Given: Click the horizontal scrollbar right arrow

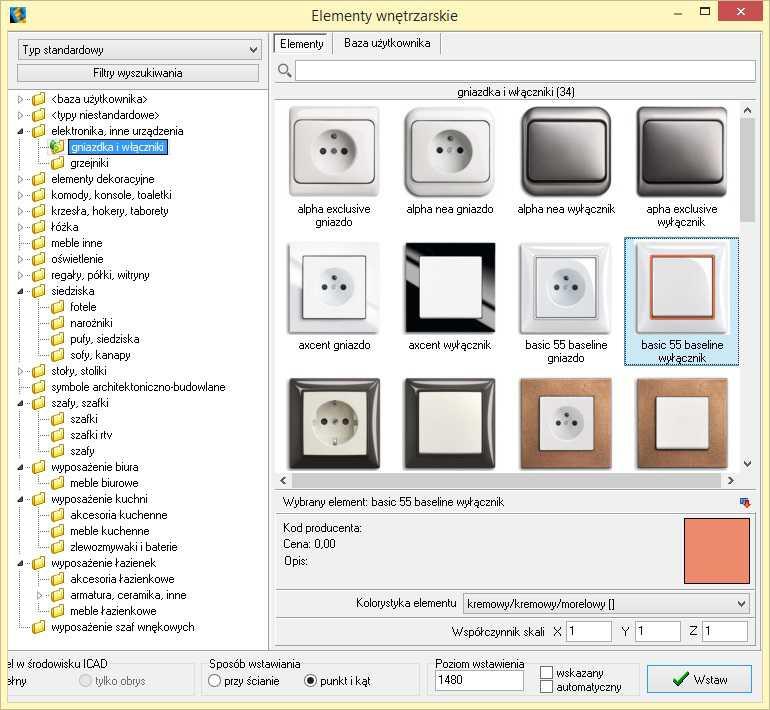Looking at the screenshot, I should coord(731,481).
